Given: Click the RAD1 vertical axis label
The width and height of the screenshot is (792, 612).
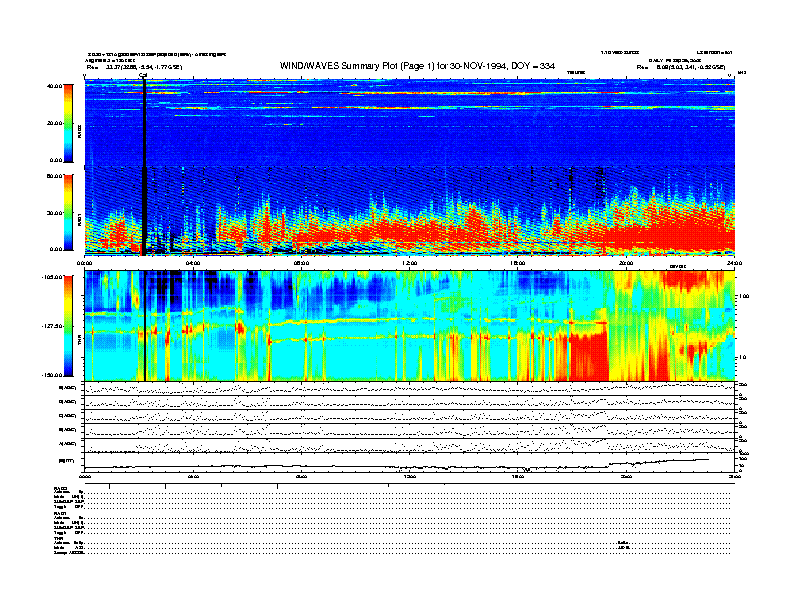Looking at the screenshot, I should pos(79,219).
